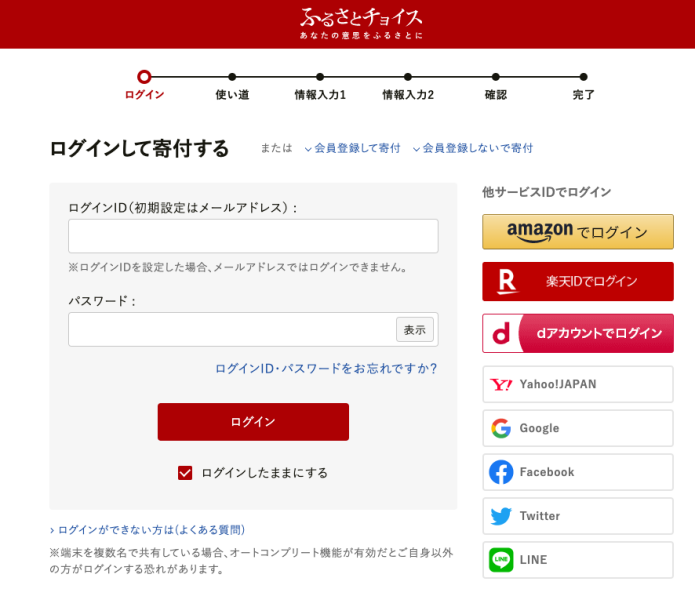
Task: Click the Facebook logo icon
Action: [x=501, y=472]
